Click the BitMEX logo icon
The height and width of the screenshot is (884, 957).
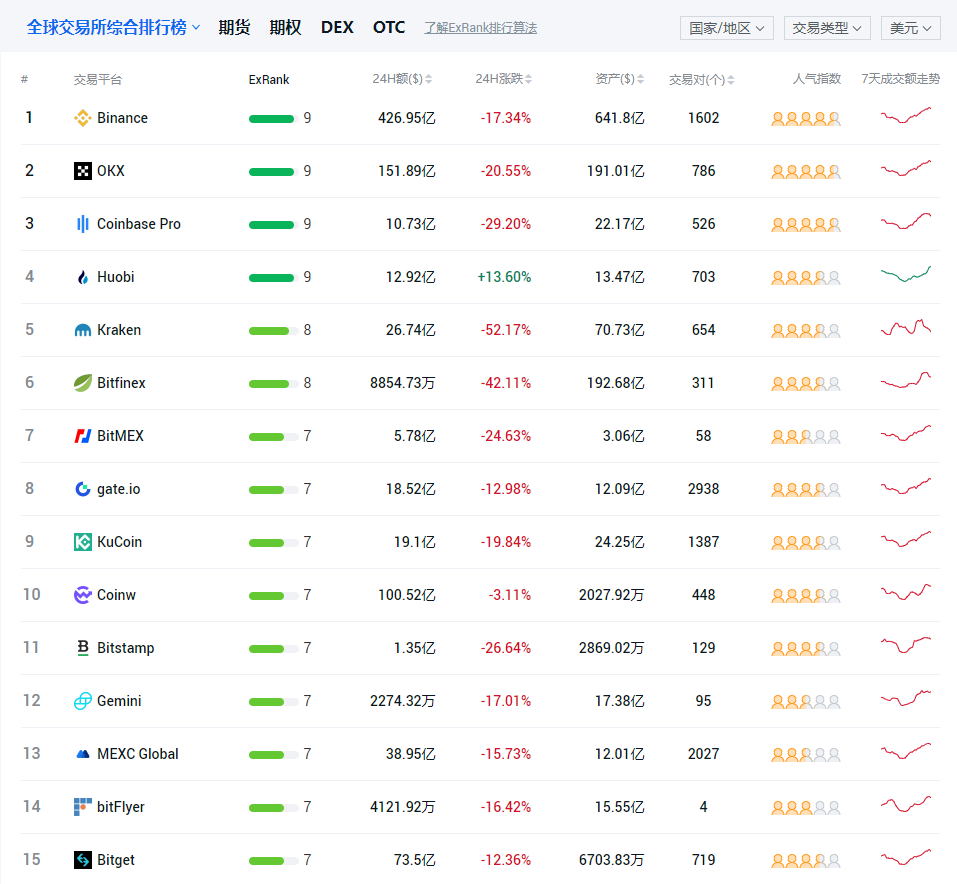tap(82, 436)
